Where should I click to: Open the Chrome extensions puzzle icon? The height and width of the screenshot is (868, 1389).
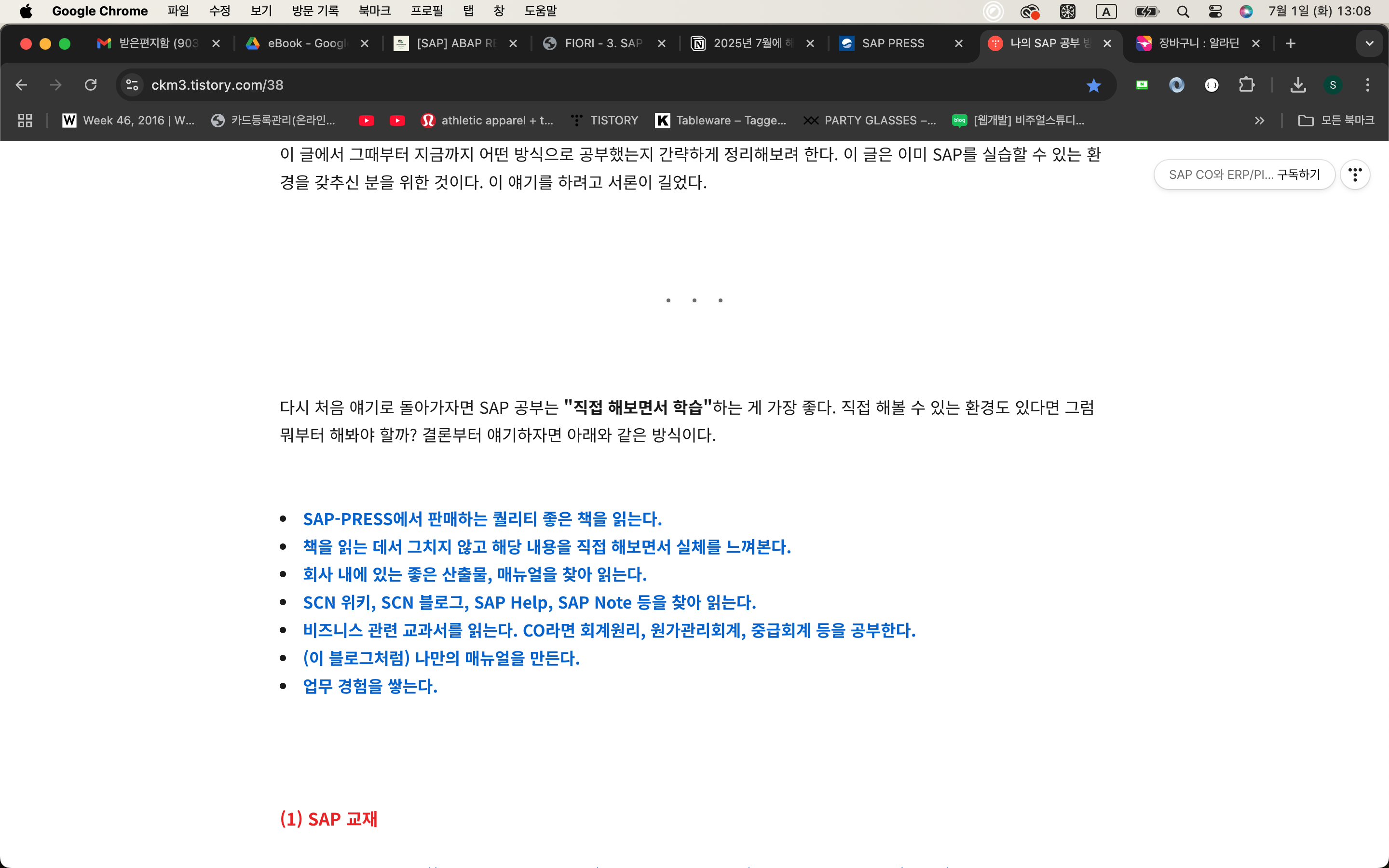(x=1246, y=85)
